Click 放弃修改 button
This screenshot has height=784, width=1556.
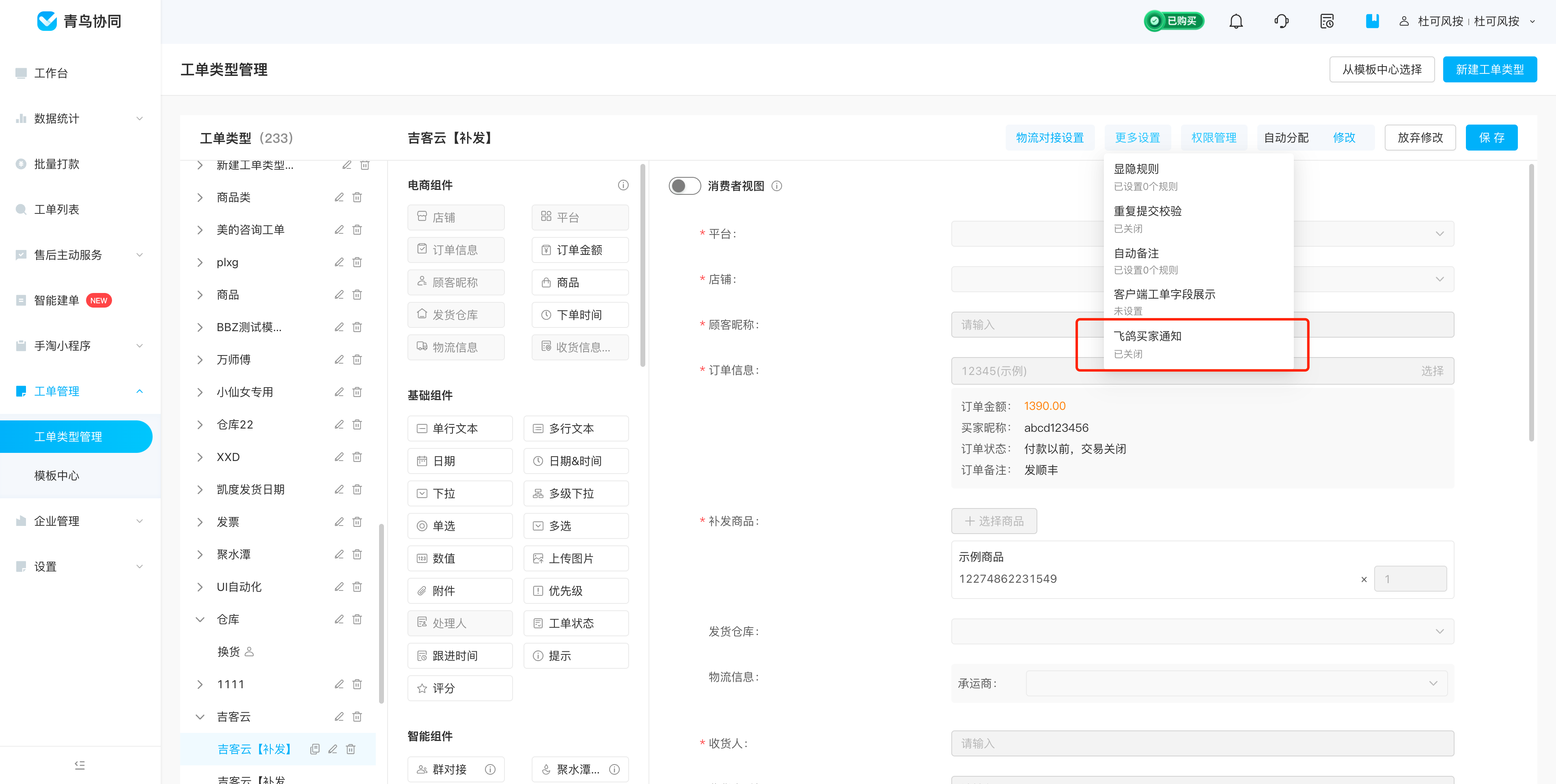(x=1420, y=138)
